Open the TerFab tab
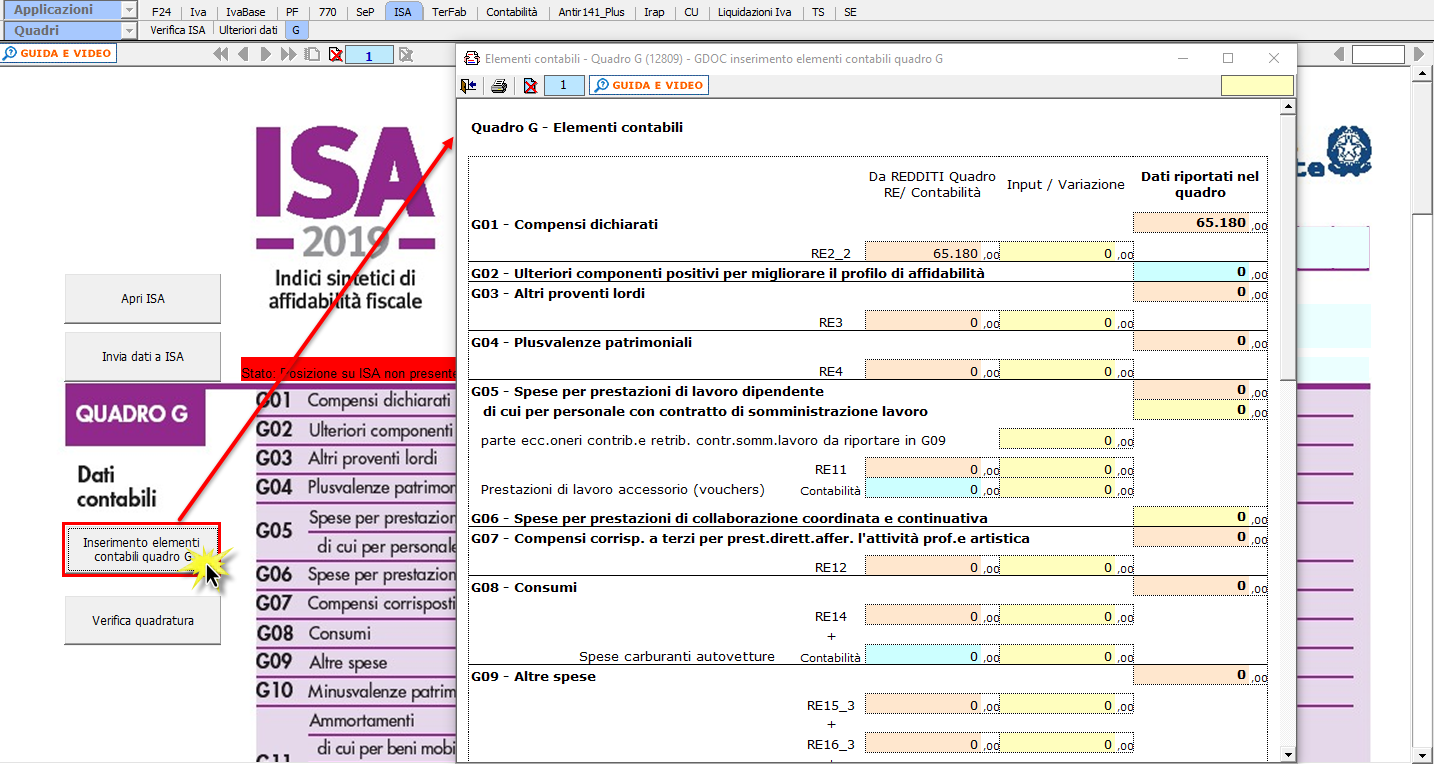This screenshot has width=1434, height=764. pyautogui.click(x=448, y=12)
